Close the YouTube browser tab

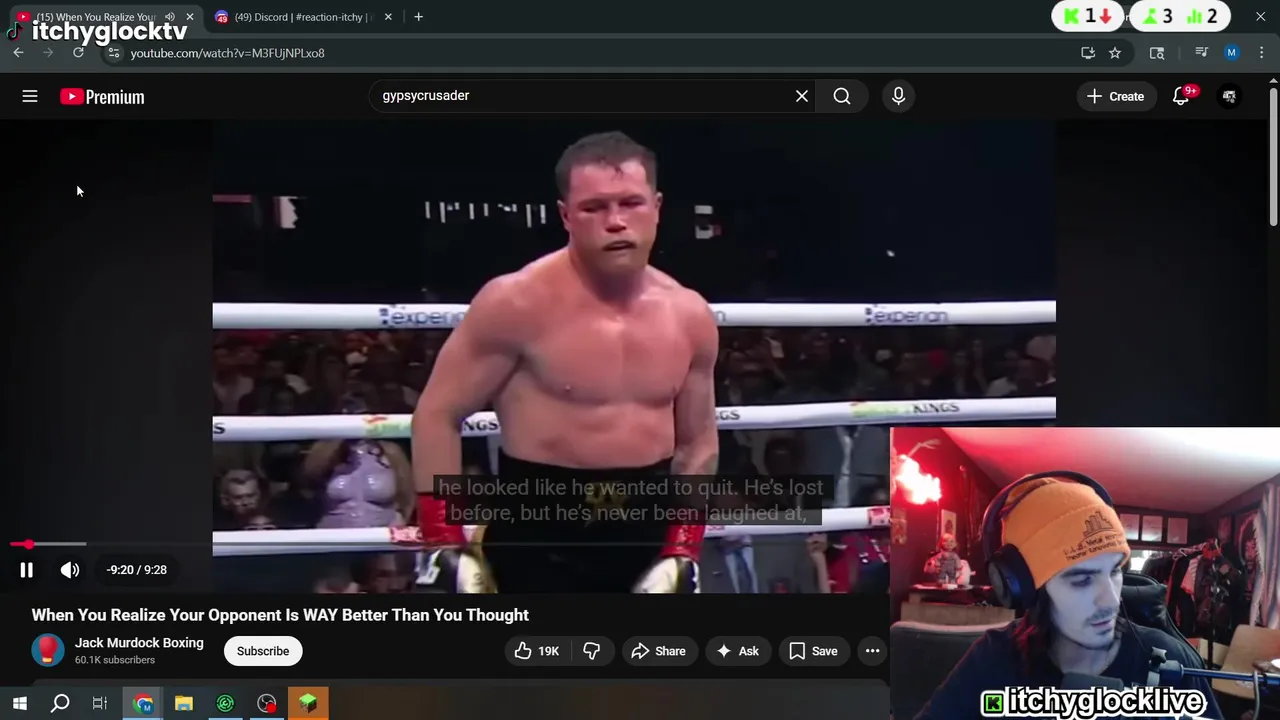click(x=190, y=17)
